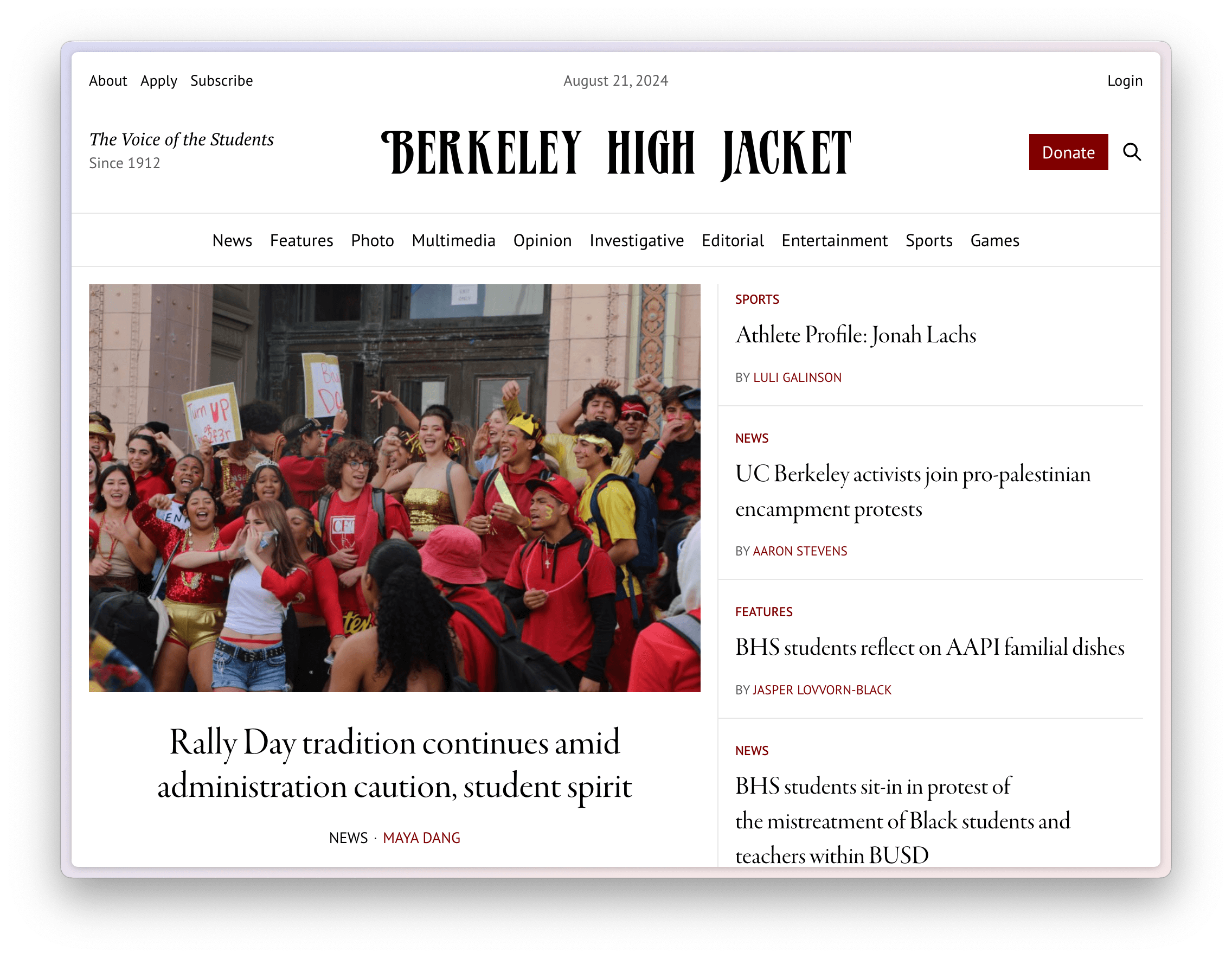Open the News navigation tab
This screenshot has width=1232, height=958.
pyautogui.click(x=232, y=239)
